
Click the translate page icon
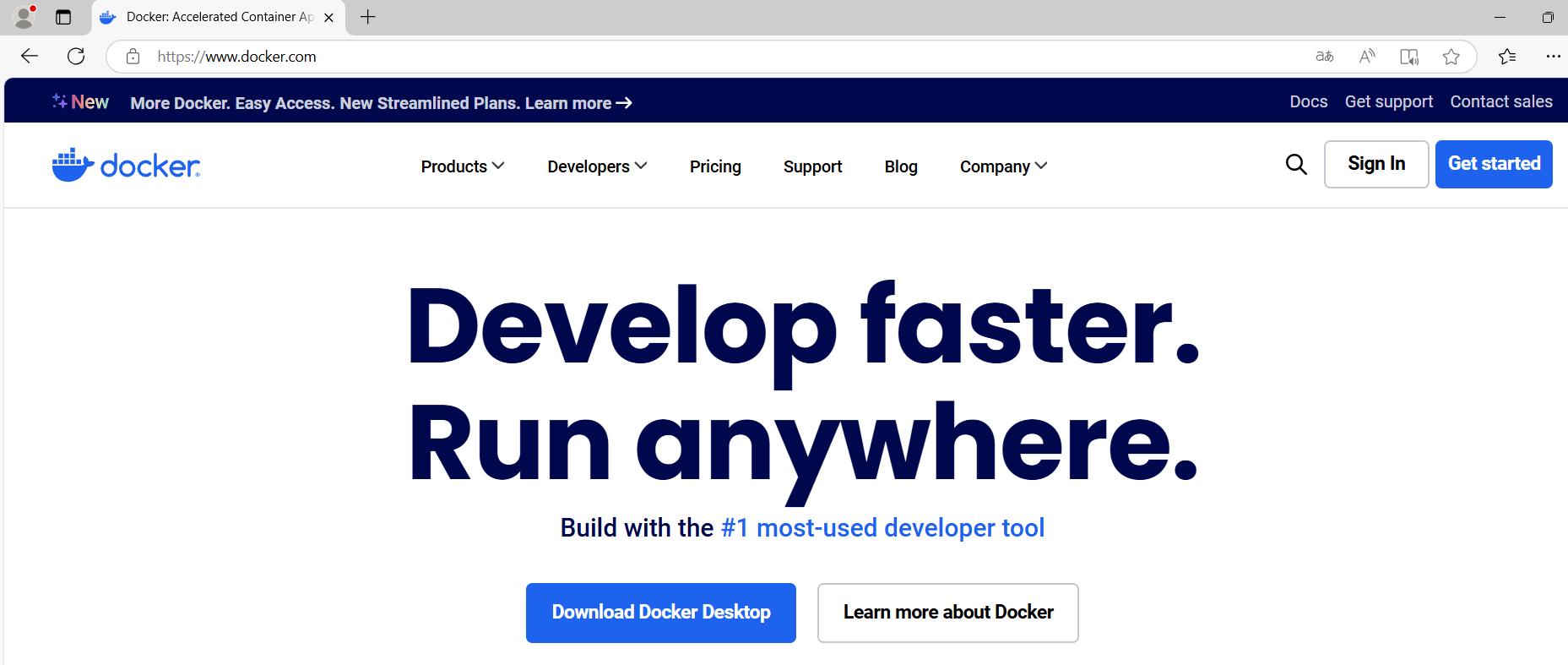[x=1325, y=57]
